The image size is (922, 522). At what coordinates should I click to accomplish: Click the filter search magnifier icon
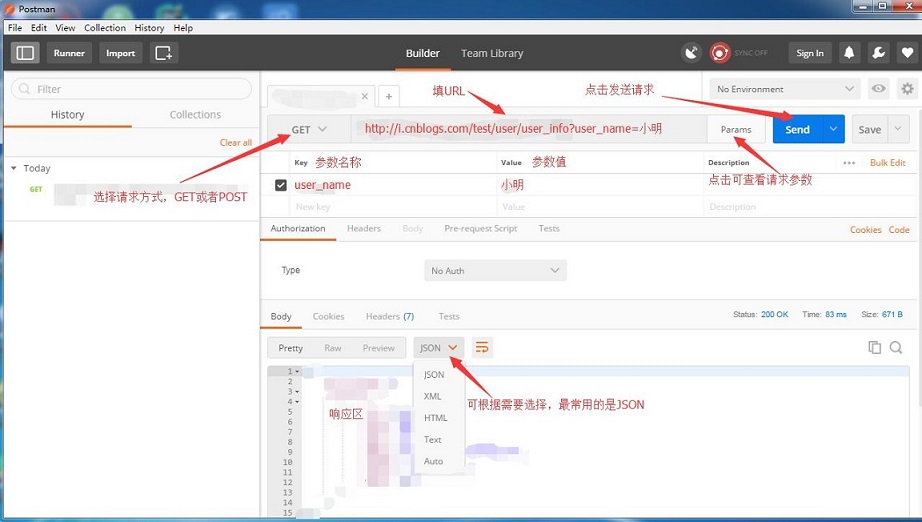click(24, 89)
